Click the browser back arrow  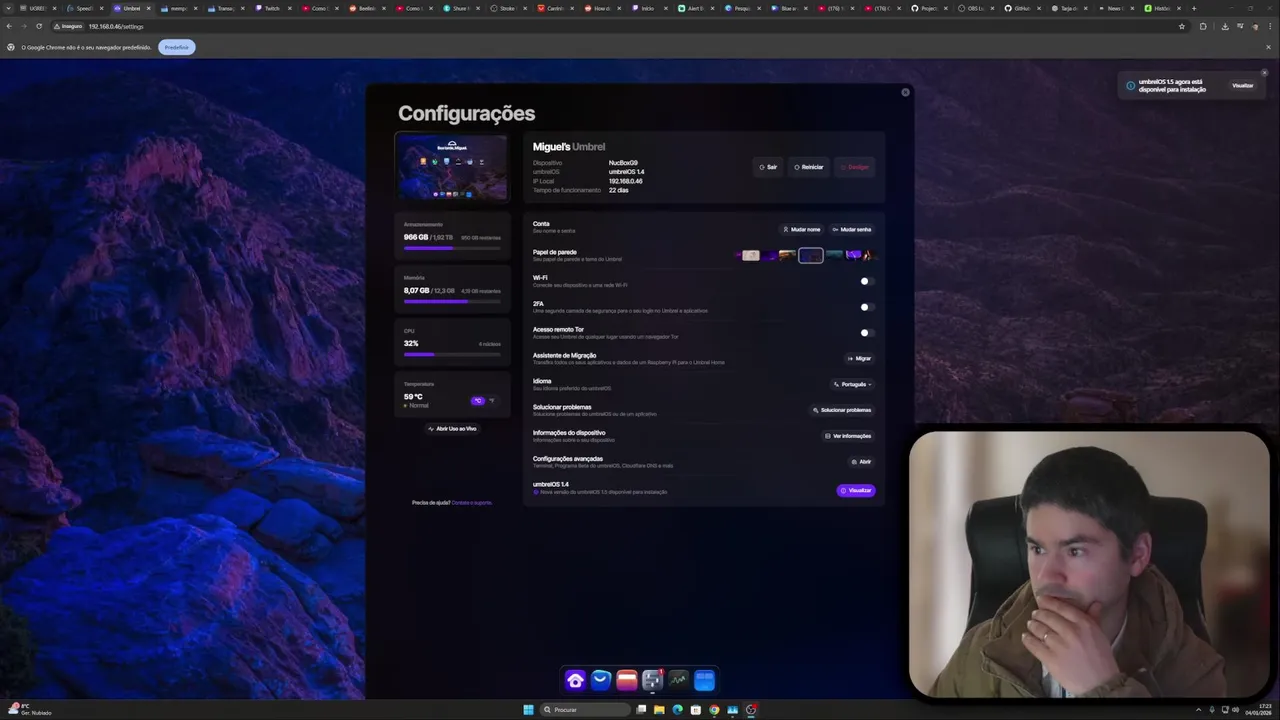point(9,26)
